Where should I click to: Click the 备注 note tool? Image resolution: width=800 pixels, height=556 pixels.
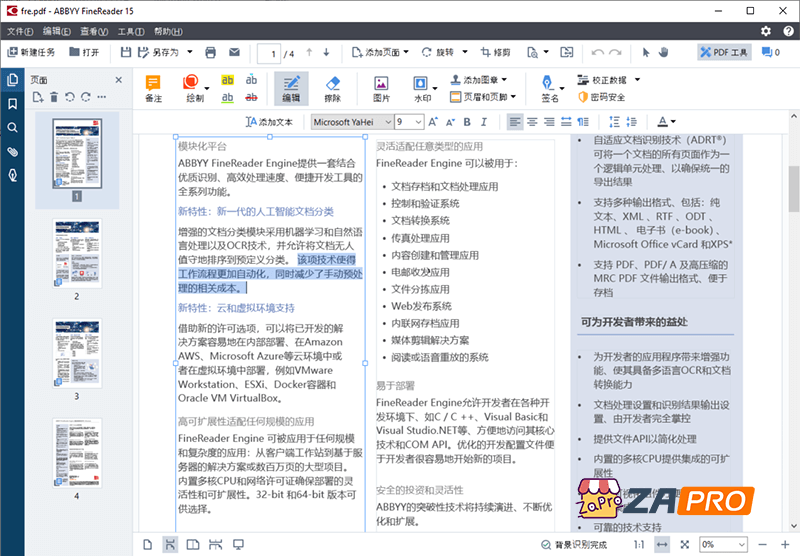click(x=153, y=88)
